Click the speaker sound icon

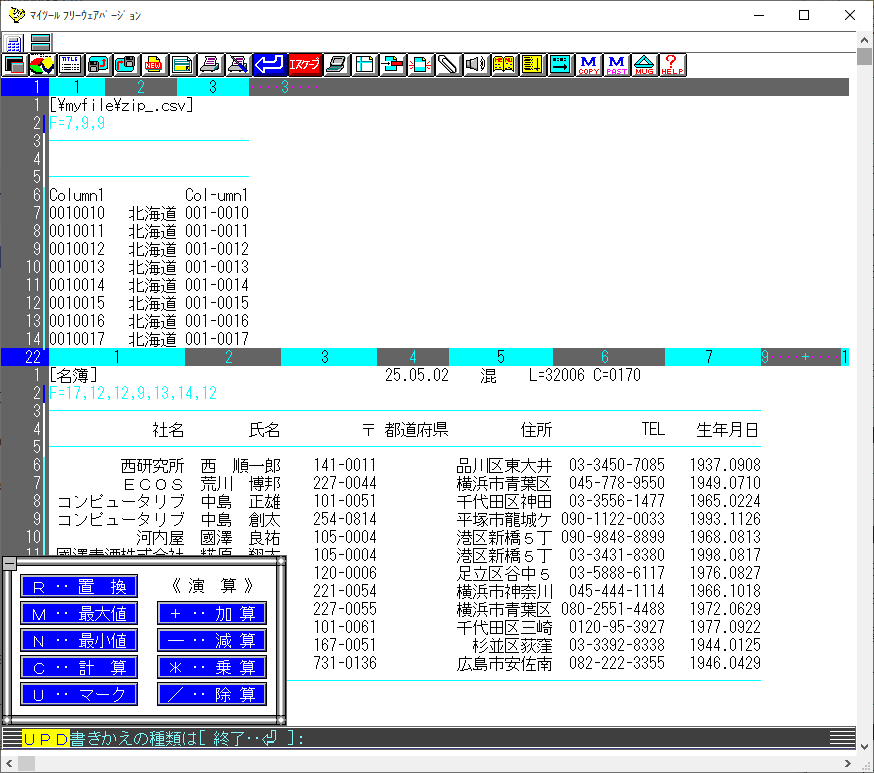pos(476,65)
